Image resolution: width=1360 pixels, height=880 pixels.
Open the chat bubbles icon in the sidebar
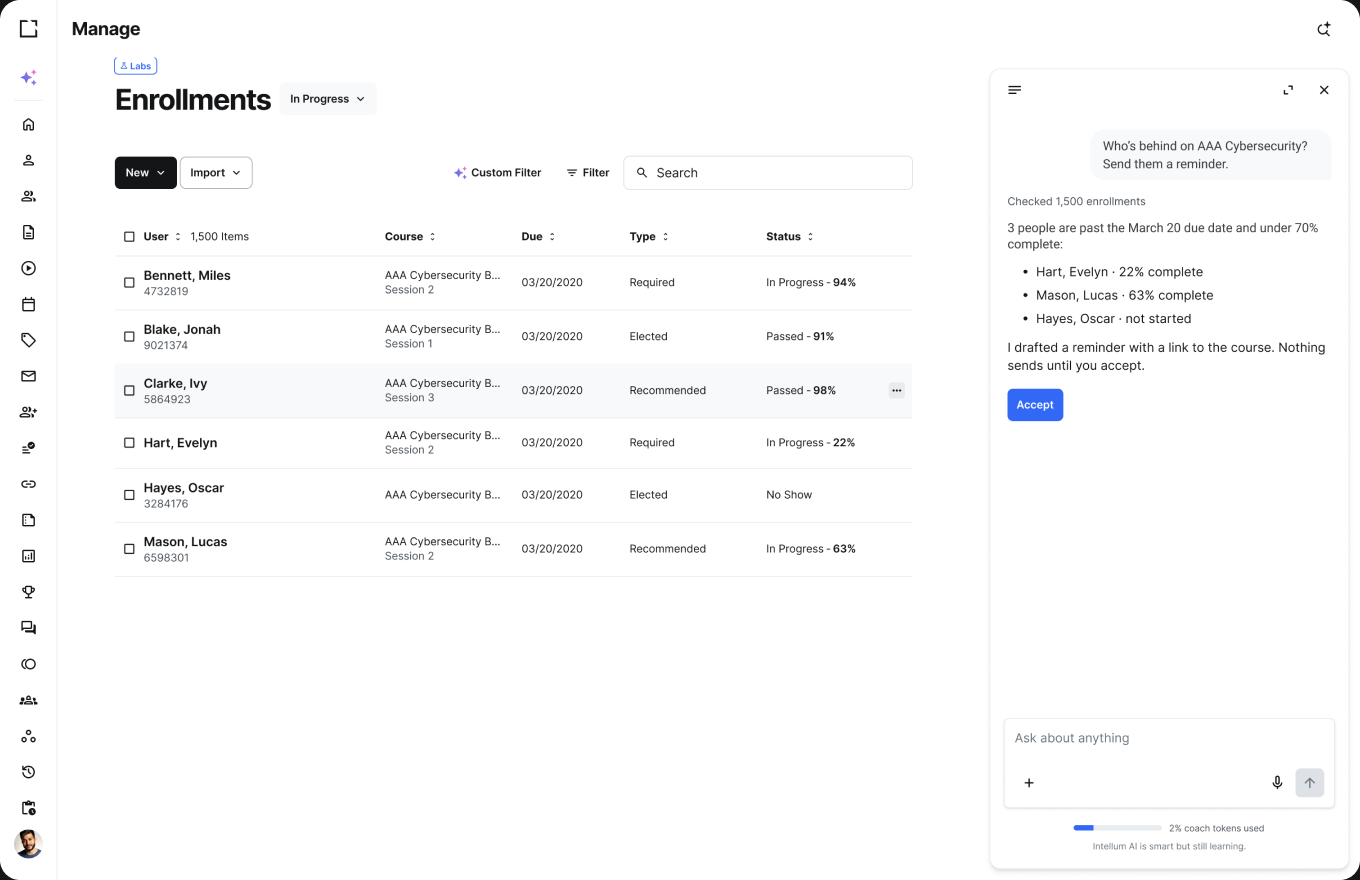(28, 628)
